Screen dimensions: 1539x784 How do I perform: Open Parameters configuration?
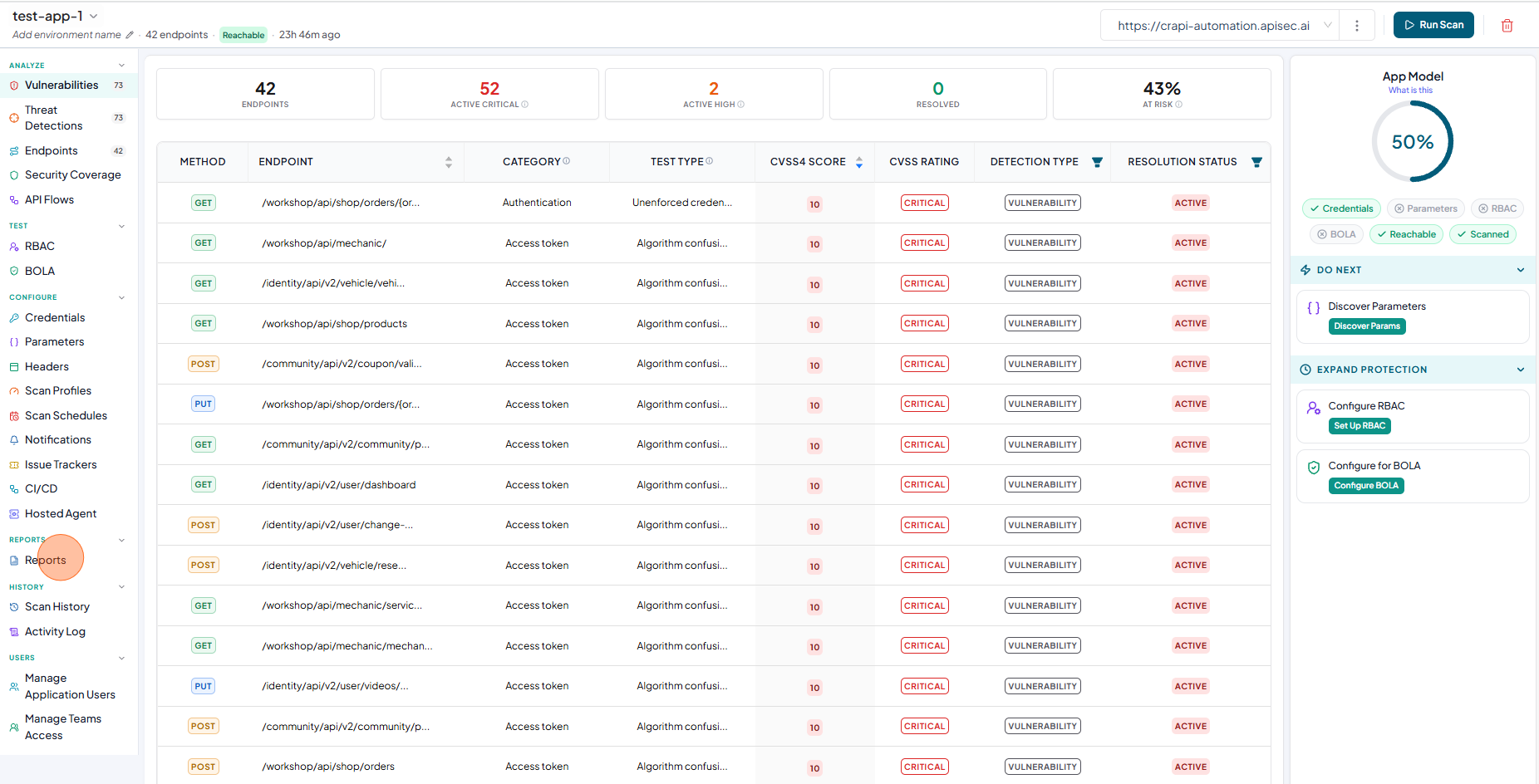(x=68, y=341)
